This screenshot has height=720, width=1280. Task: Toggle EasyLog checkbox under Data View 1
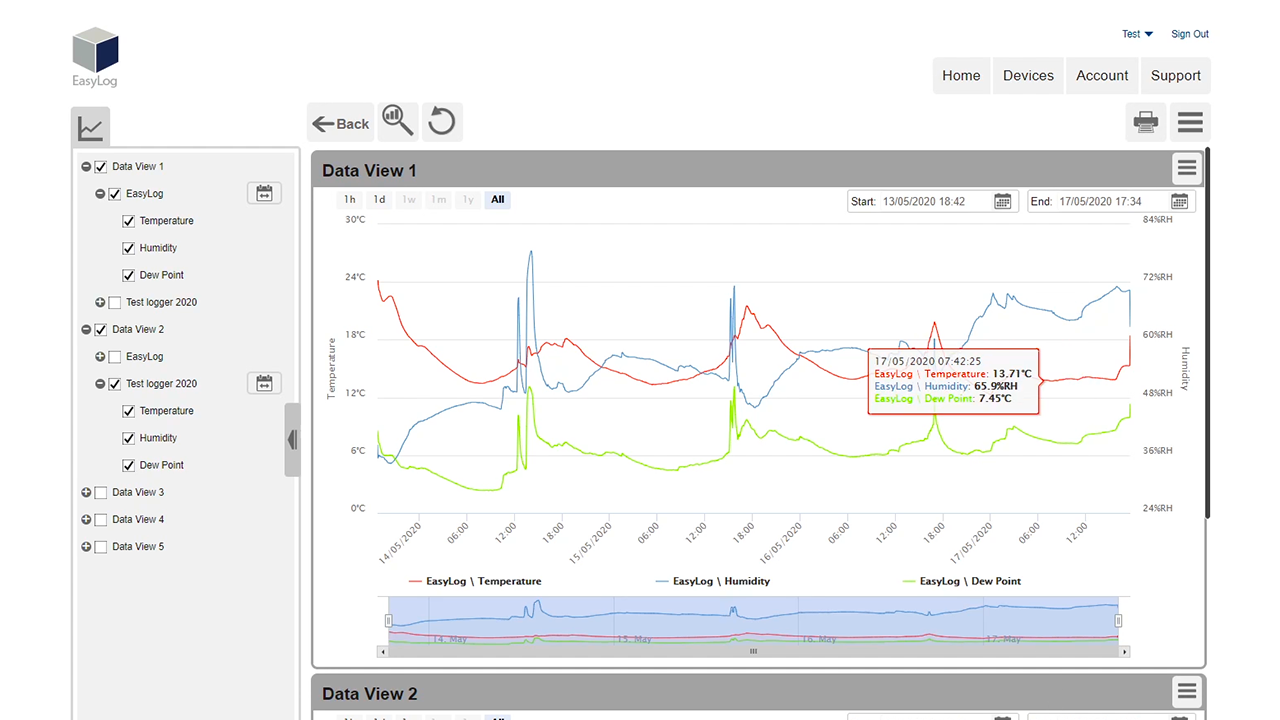[115, 194]
